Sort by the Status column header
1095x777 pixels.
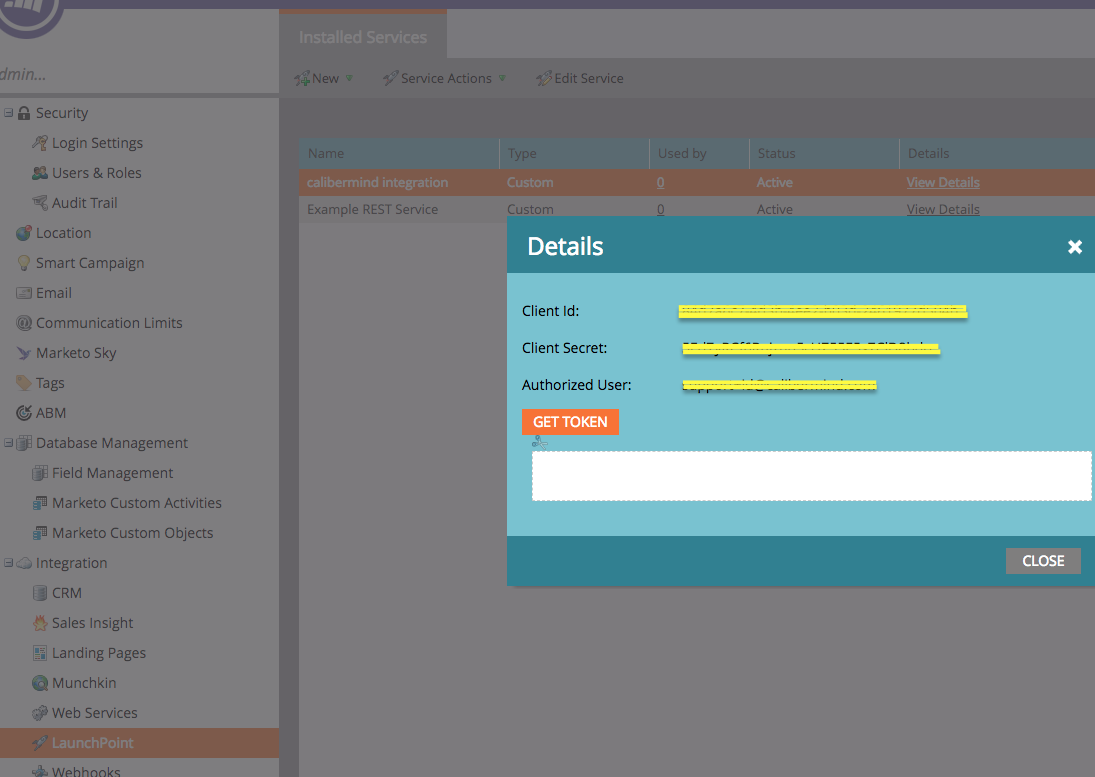(x=824, y=154)
